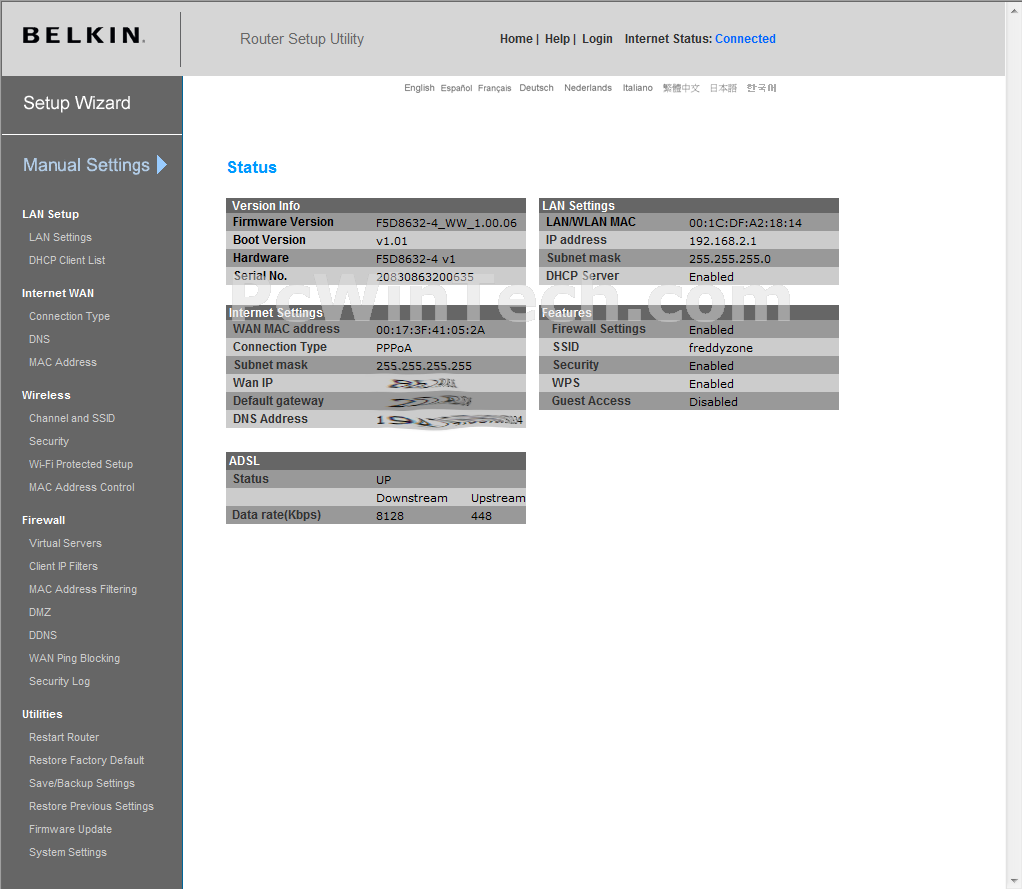This screenshot has height=889, width=1022.
Task: Open the Security Log page
Action: click(59, 681)
